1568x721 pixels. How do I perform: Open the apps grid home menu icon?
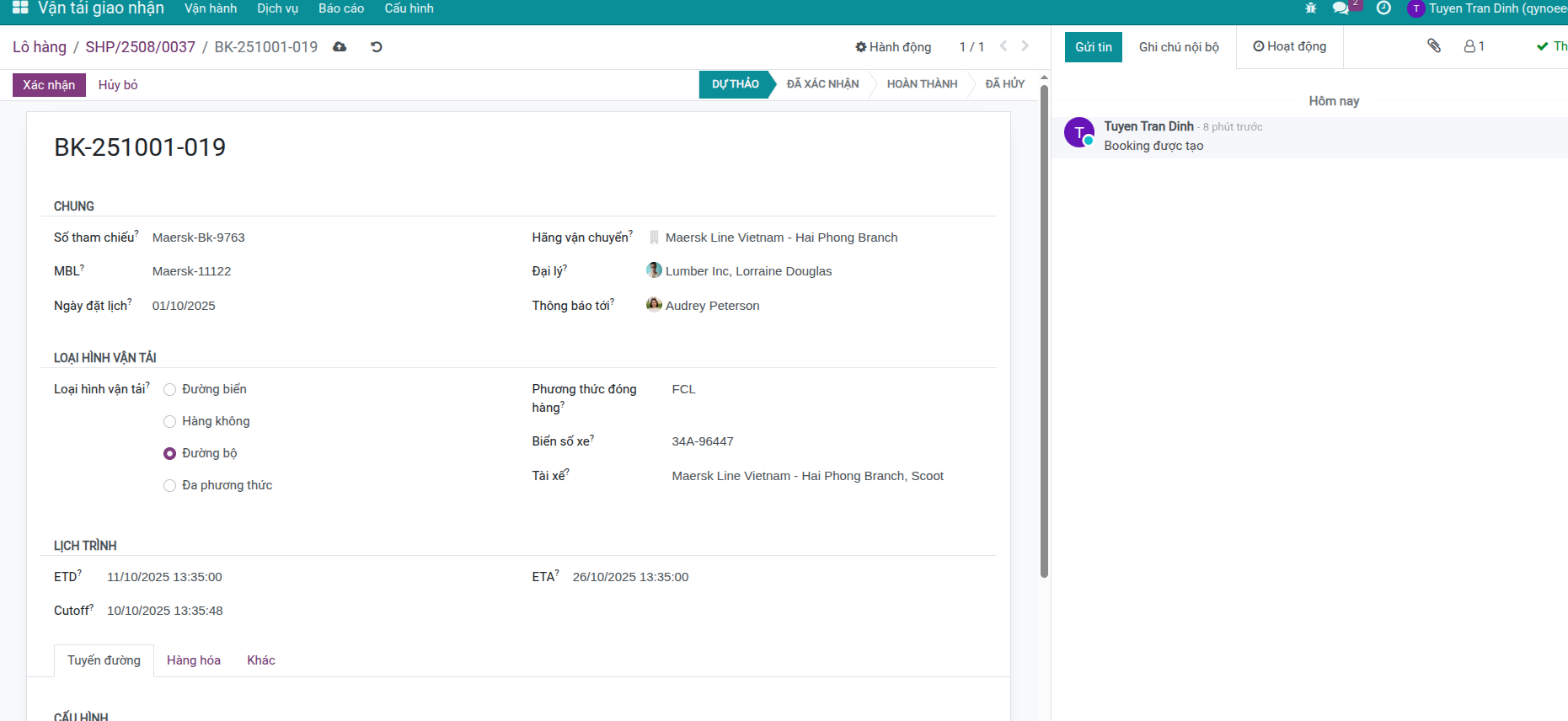pos(20,8)
